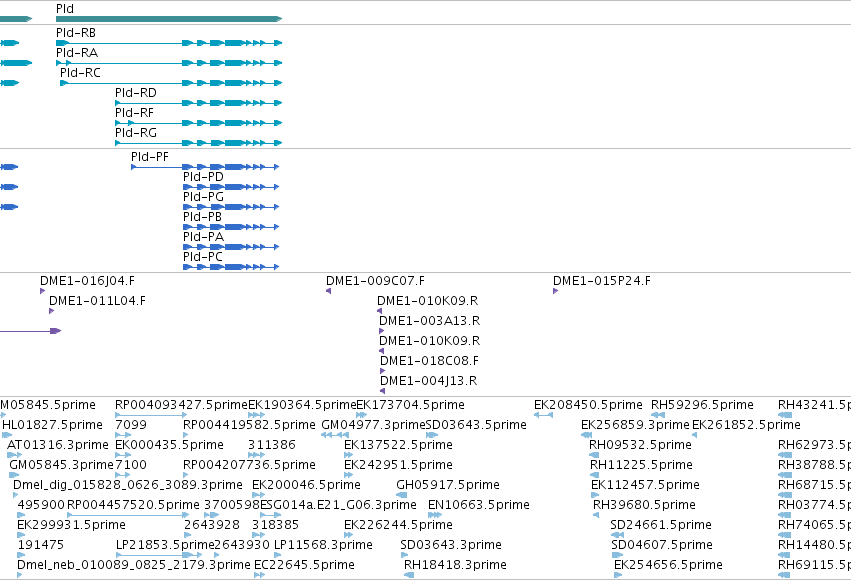The width and height of the screenshot is (851, 580).
Task: Click EST GH05917.5prime
Action: click(448, 486)
